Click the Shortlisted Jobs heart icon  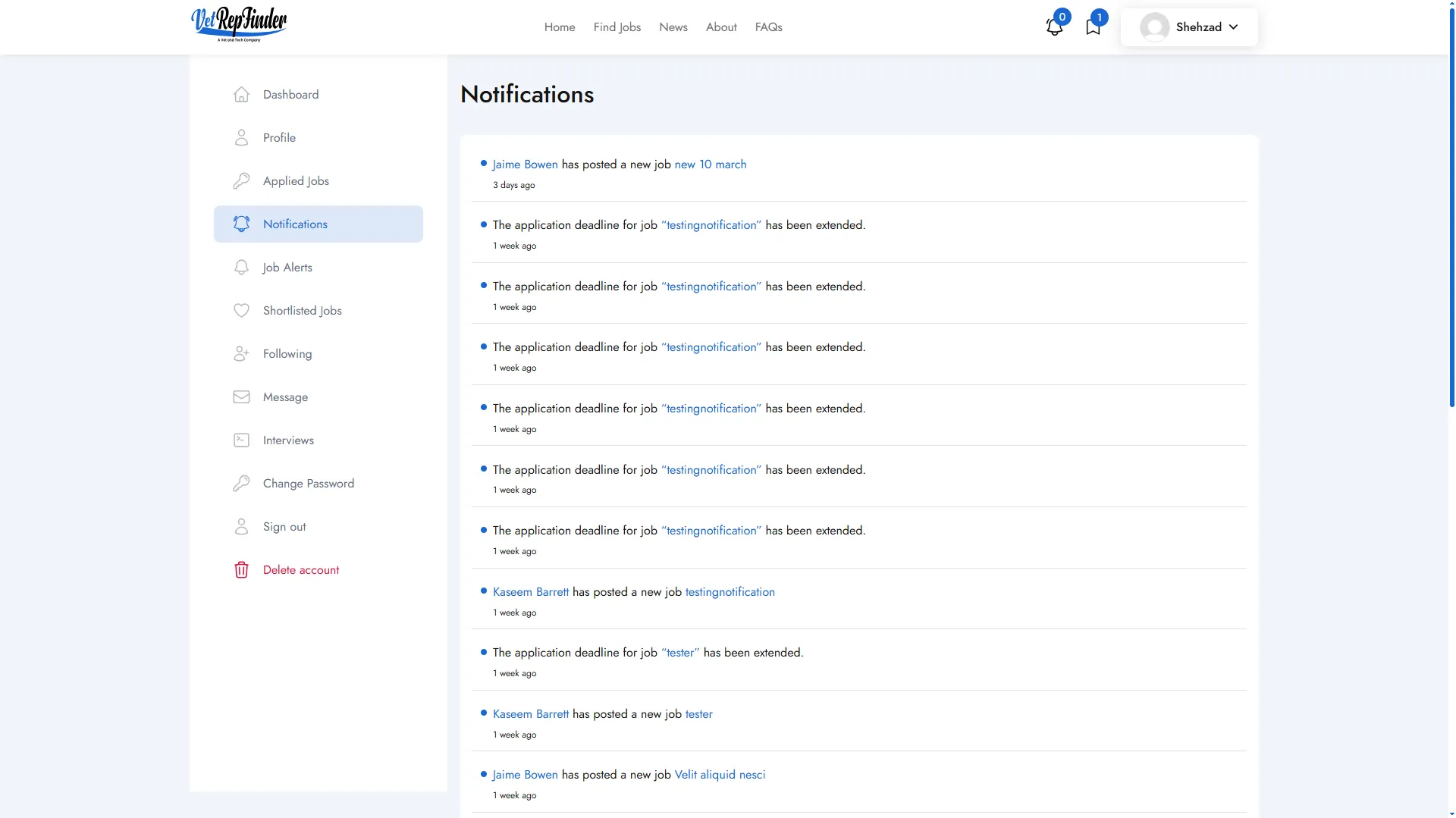pos(241,311)
